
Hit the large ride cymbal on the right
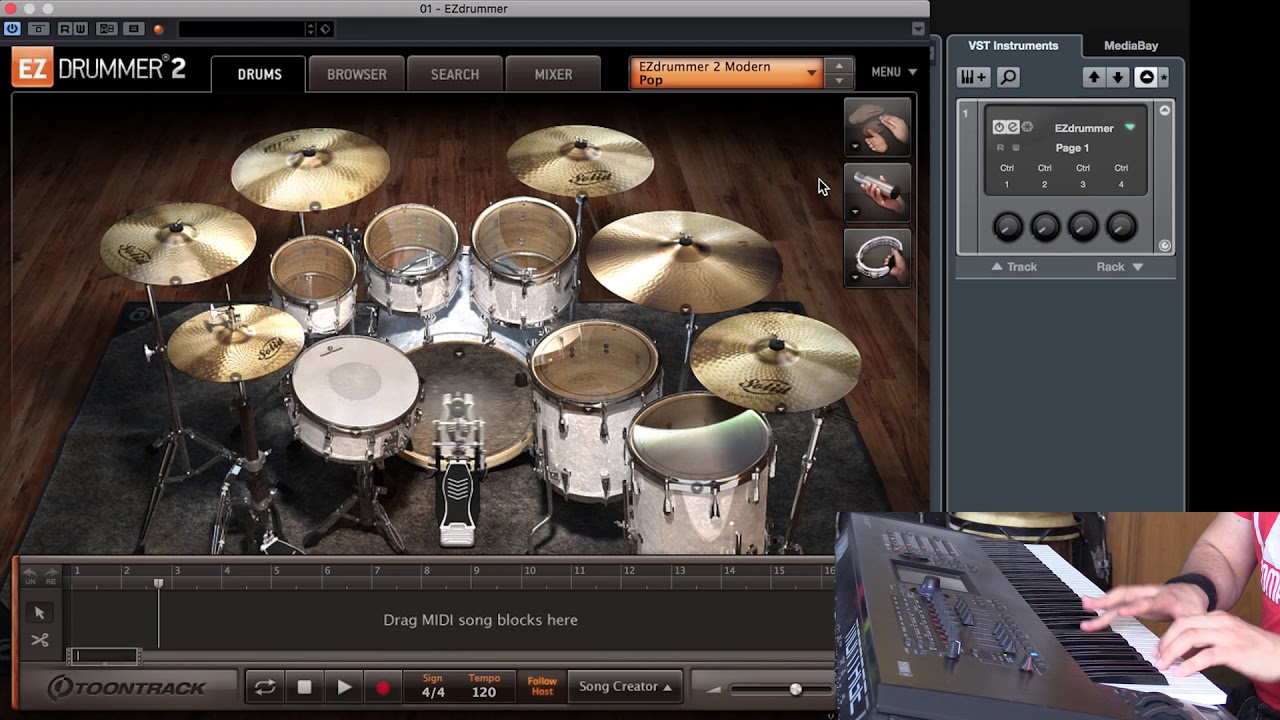click(x=684, y=259)
